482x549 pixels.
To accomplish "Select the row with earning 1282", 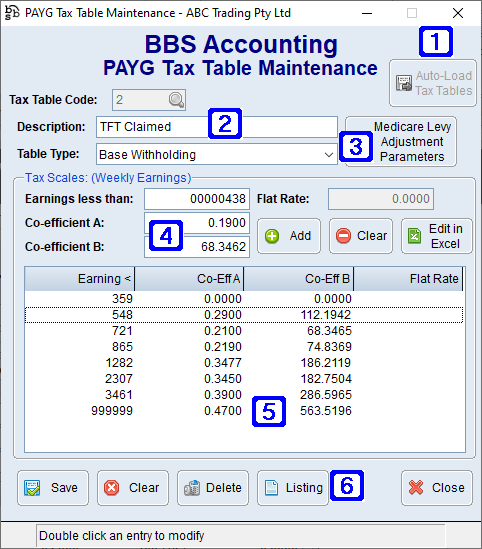I will click(x=244, y=363).
